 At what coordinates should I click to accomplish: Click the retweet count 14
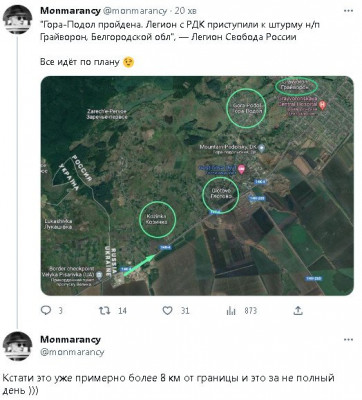[x=122, y=311]
